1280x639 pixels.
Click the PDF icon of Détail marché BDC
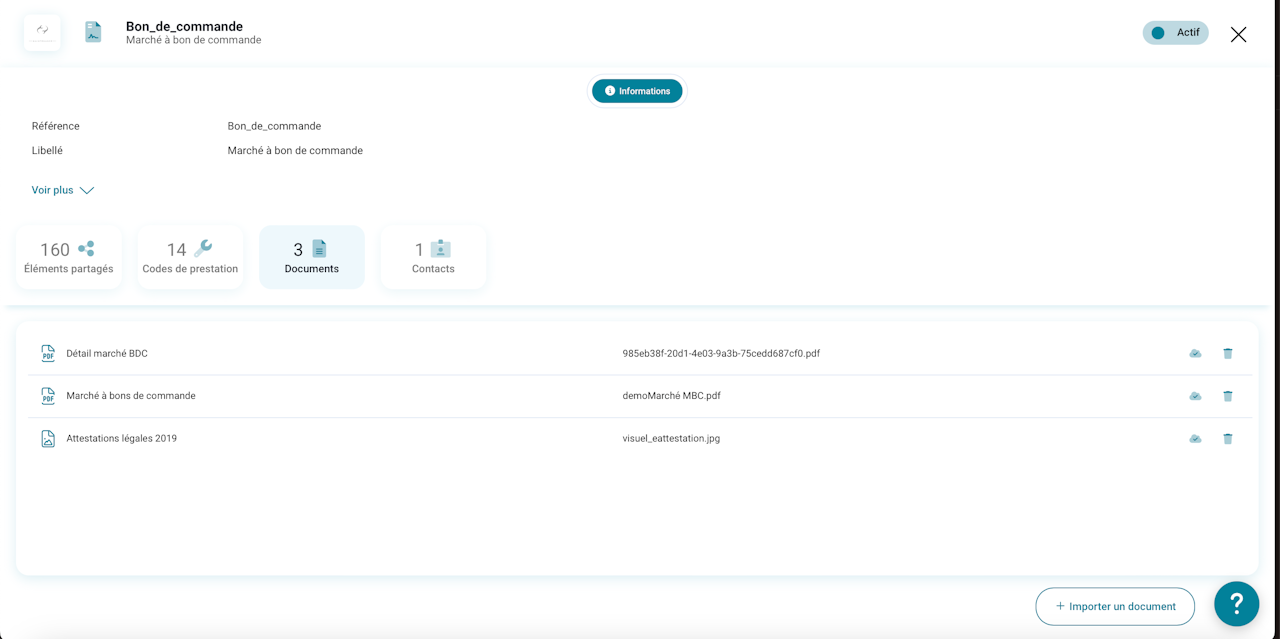coord(48,353)
